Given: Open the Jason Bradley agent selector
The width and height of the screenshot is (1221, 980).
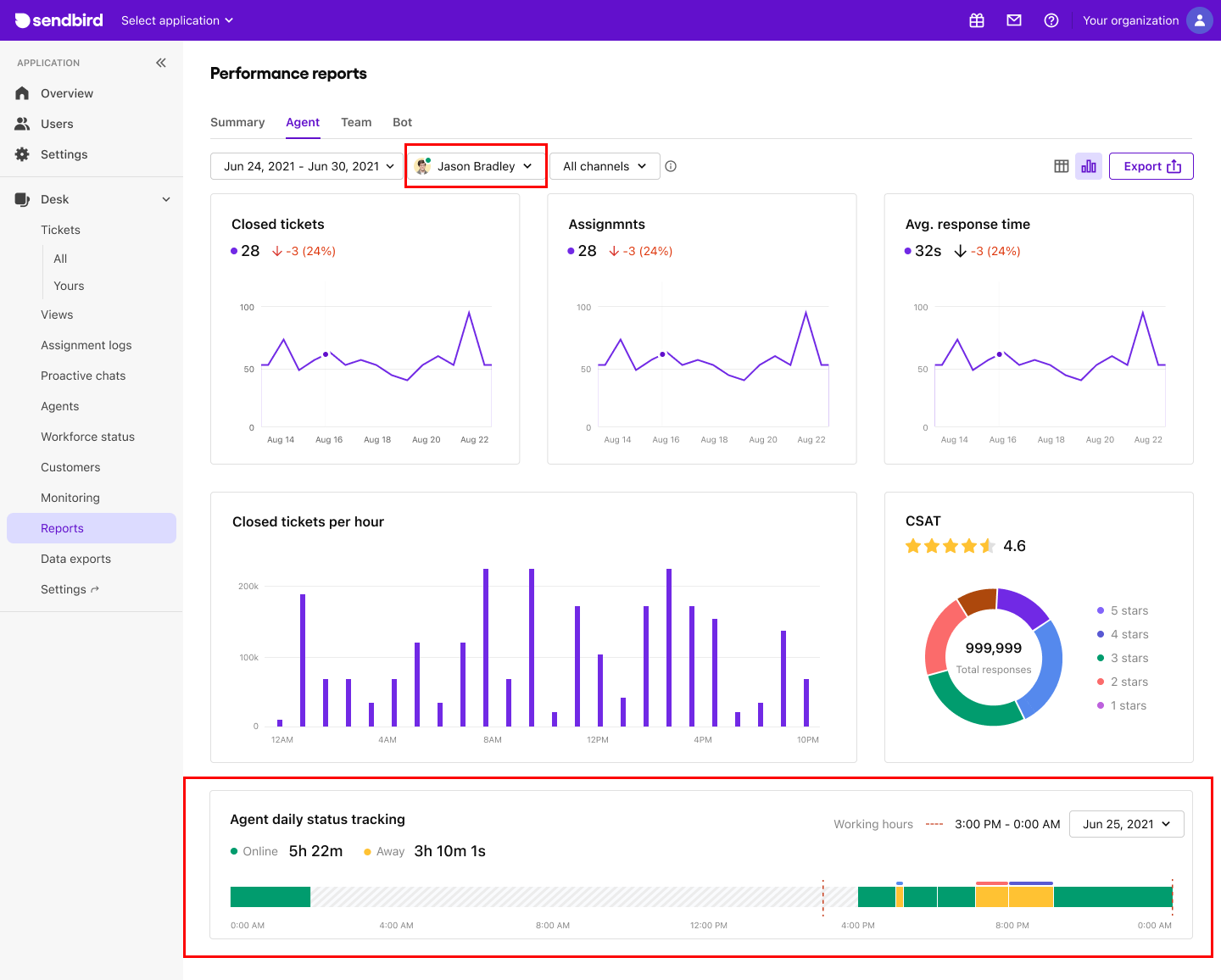Looking at the screenshot, I should click(x=475, y=165).
